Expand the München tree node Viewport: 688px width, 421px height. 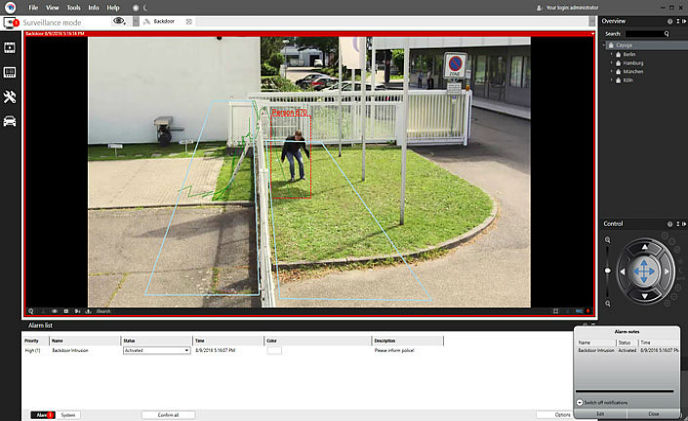click(611, 71)
